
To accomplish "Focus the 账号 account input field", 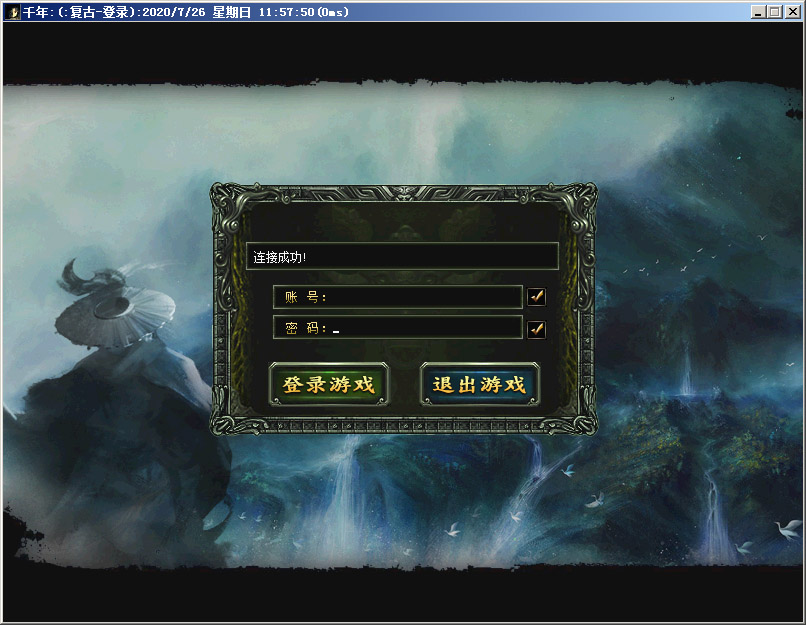I will pyautogui.click(x=425, y=297).
